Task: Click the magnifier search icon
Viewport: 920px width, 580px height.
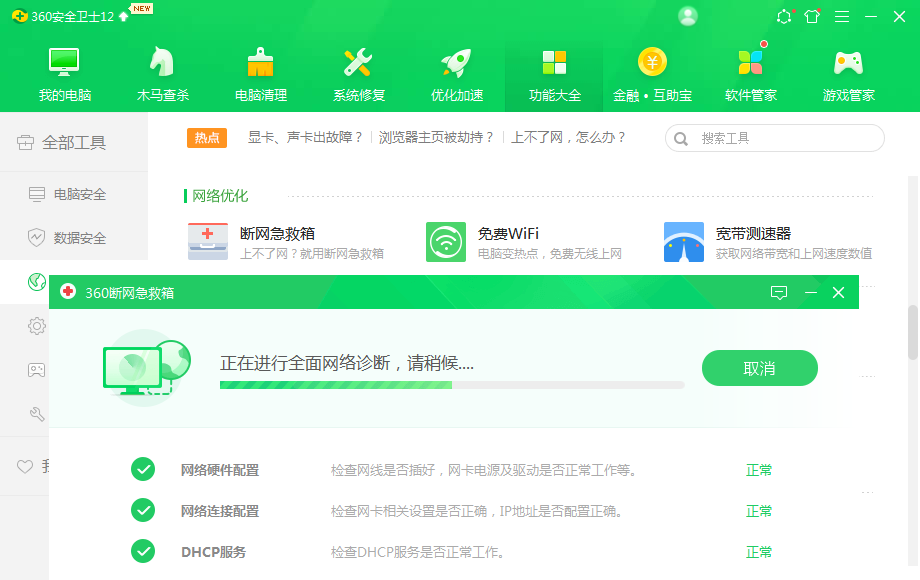Action: (681, 139)
